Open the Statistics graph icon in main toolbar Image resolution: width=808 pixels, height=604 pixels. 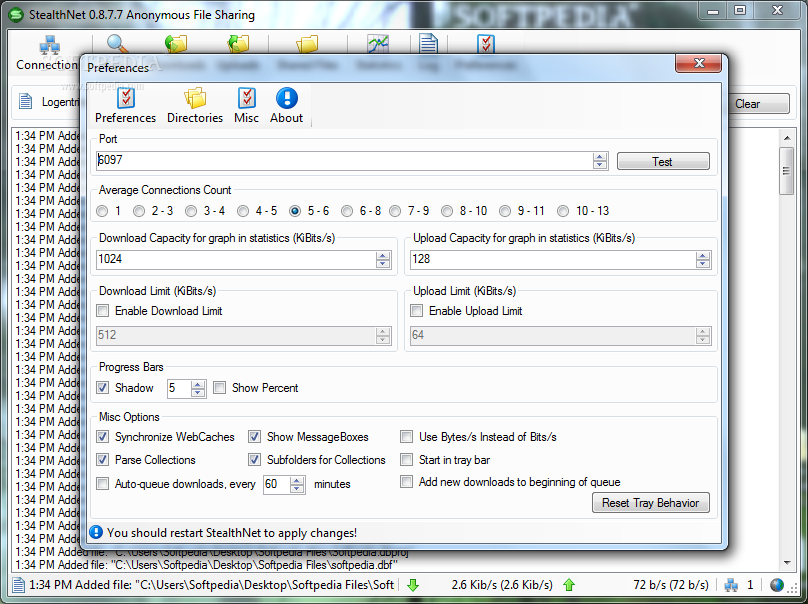[378, 44]
